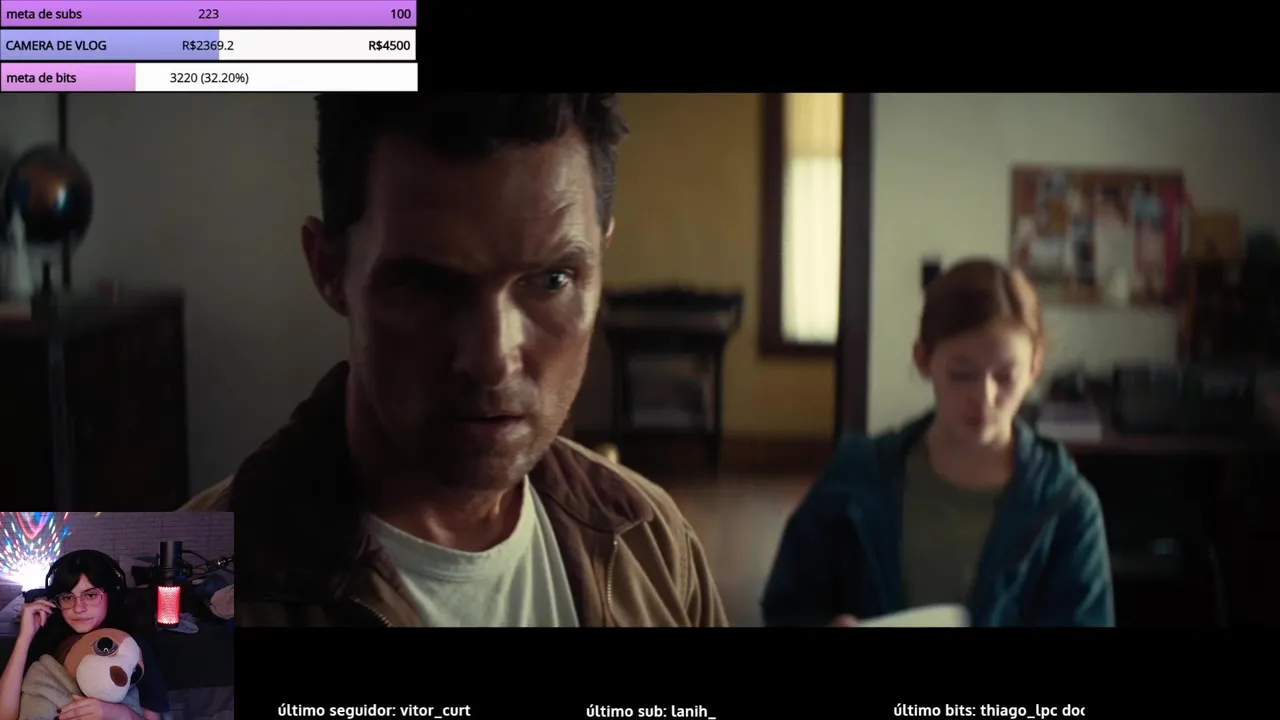1280x720 pixels.
Task: Click the movie video frame
Action: pos(640,360)
